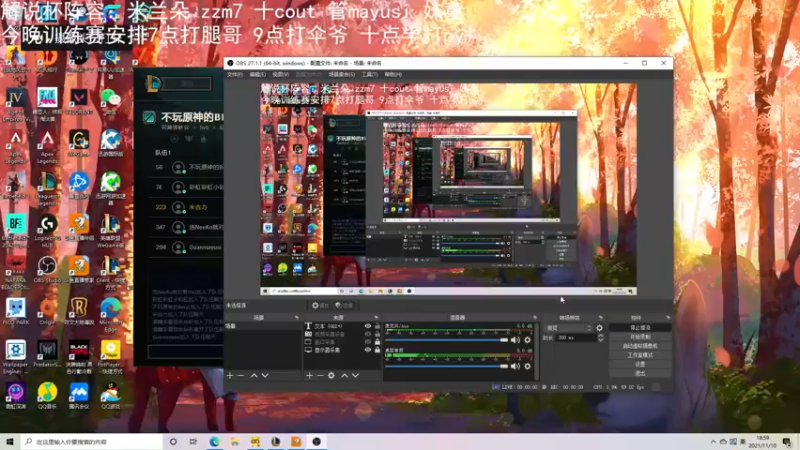Open OBS Studio desktop shortcut

47,270
